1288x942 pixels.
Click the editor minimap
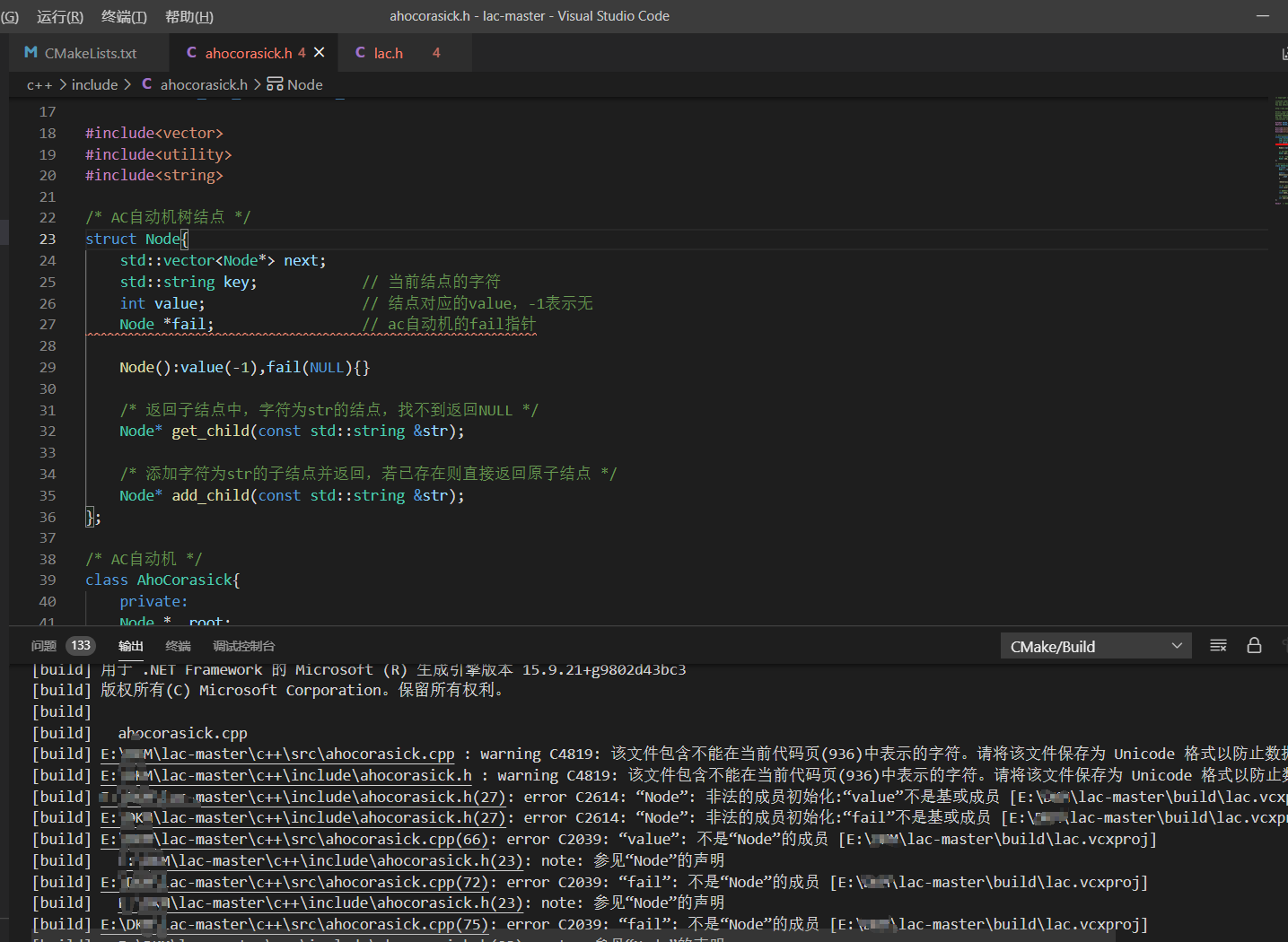(x=1281, y=151)
